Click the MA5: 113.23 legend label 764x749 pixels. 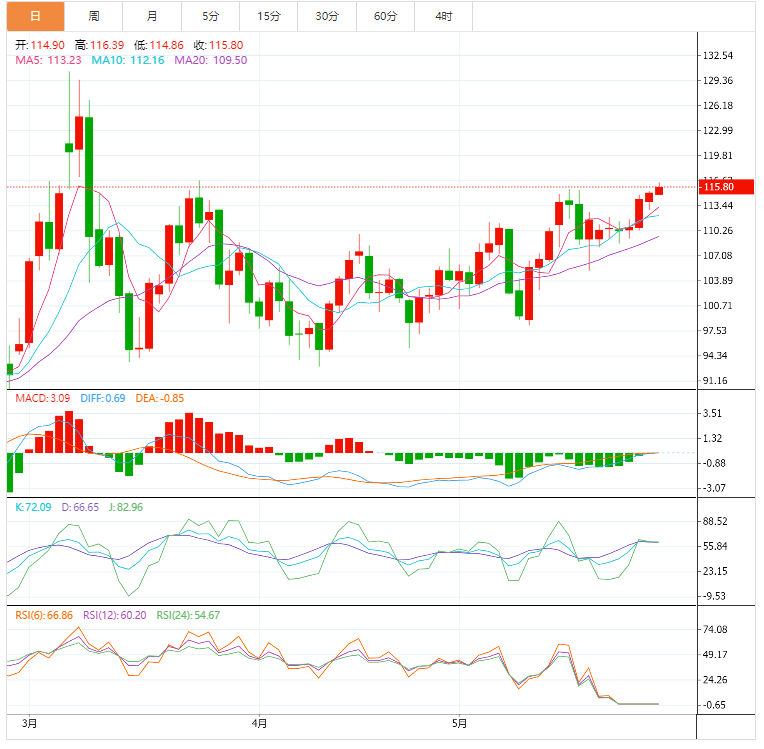coord(48,60)
